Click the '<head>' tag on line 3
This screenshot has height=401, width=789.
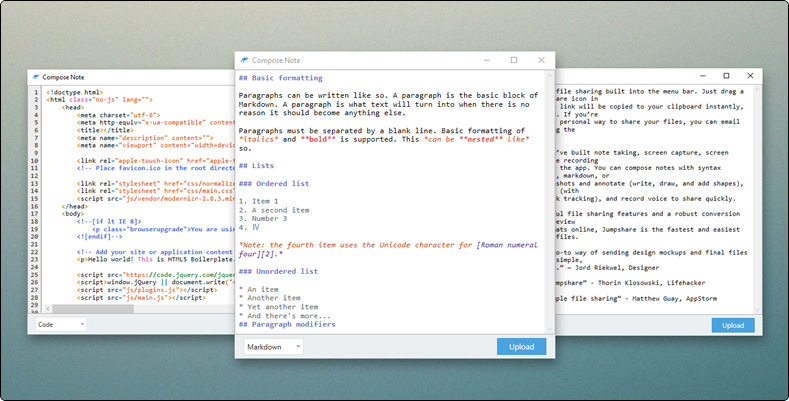[73, 107]
